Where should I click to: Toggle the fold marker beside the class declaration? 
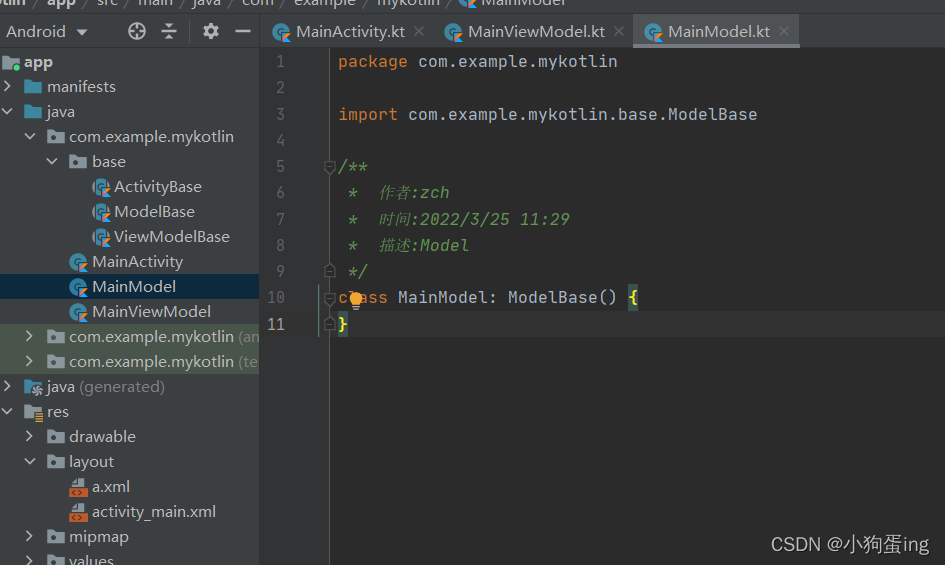click(x=330, y=297)
